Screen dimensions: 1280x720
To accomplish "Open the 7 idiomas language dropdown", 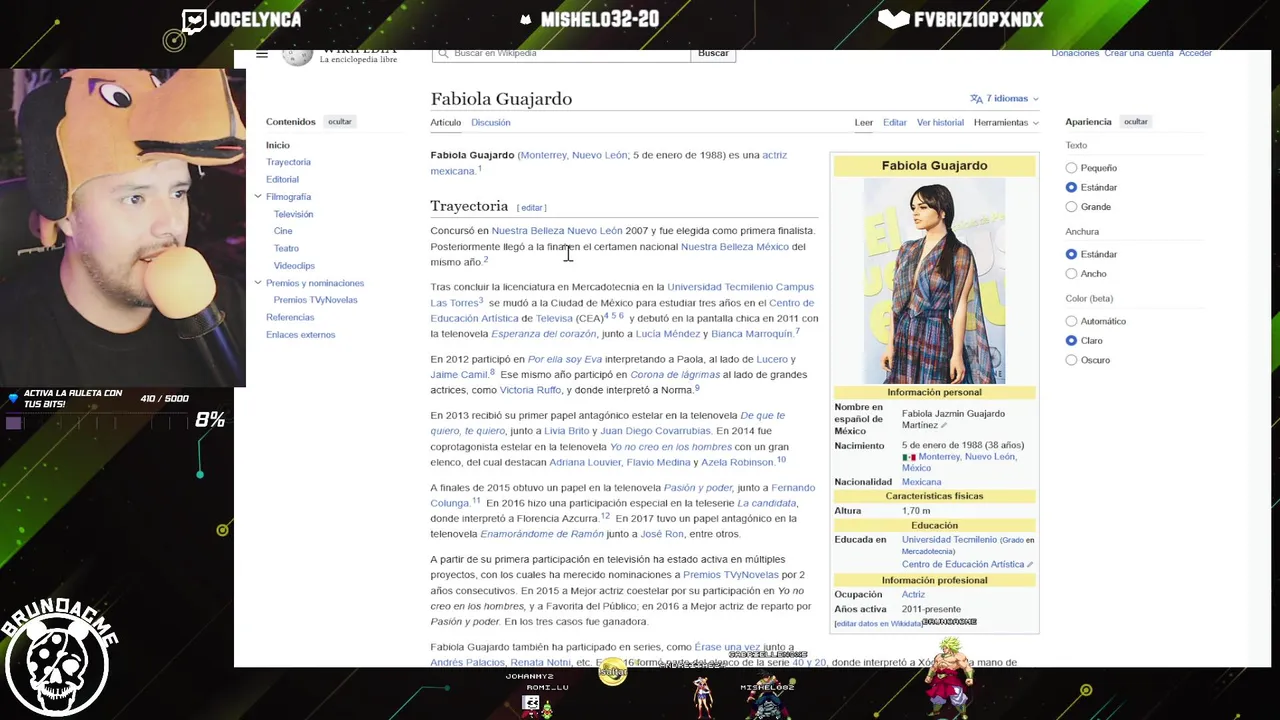I will coord(1005,99).
